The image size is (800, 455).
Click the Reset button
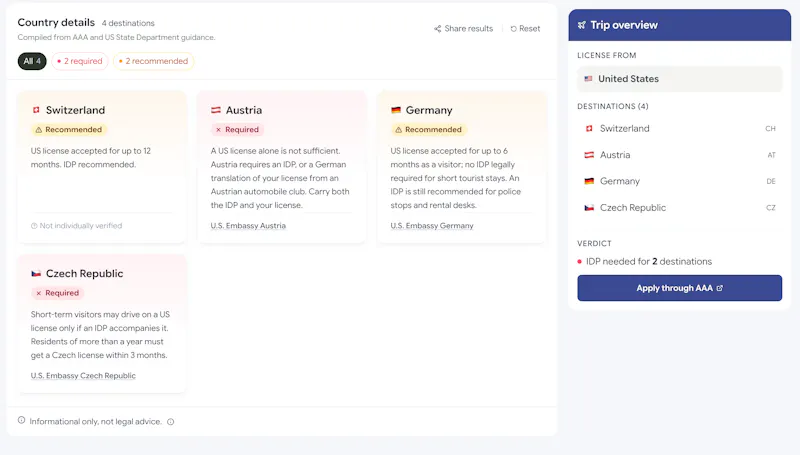(x=526, y=29)
